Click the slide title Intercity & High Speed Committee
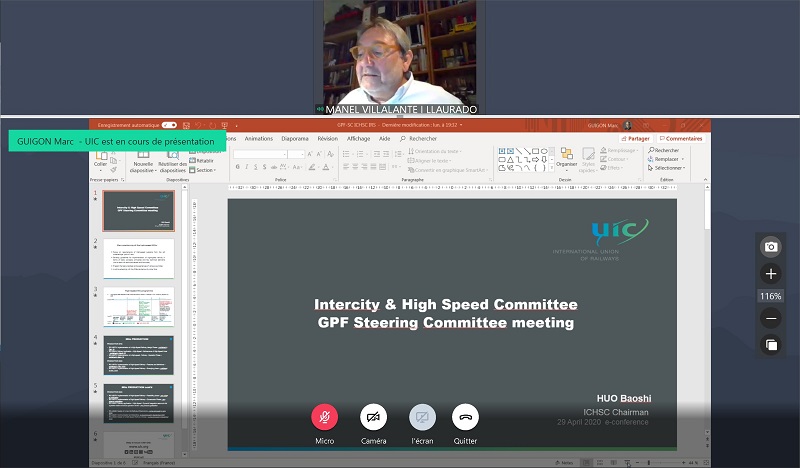The width and height of the screenshot is (800, 468). [x=446, y=304]
